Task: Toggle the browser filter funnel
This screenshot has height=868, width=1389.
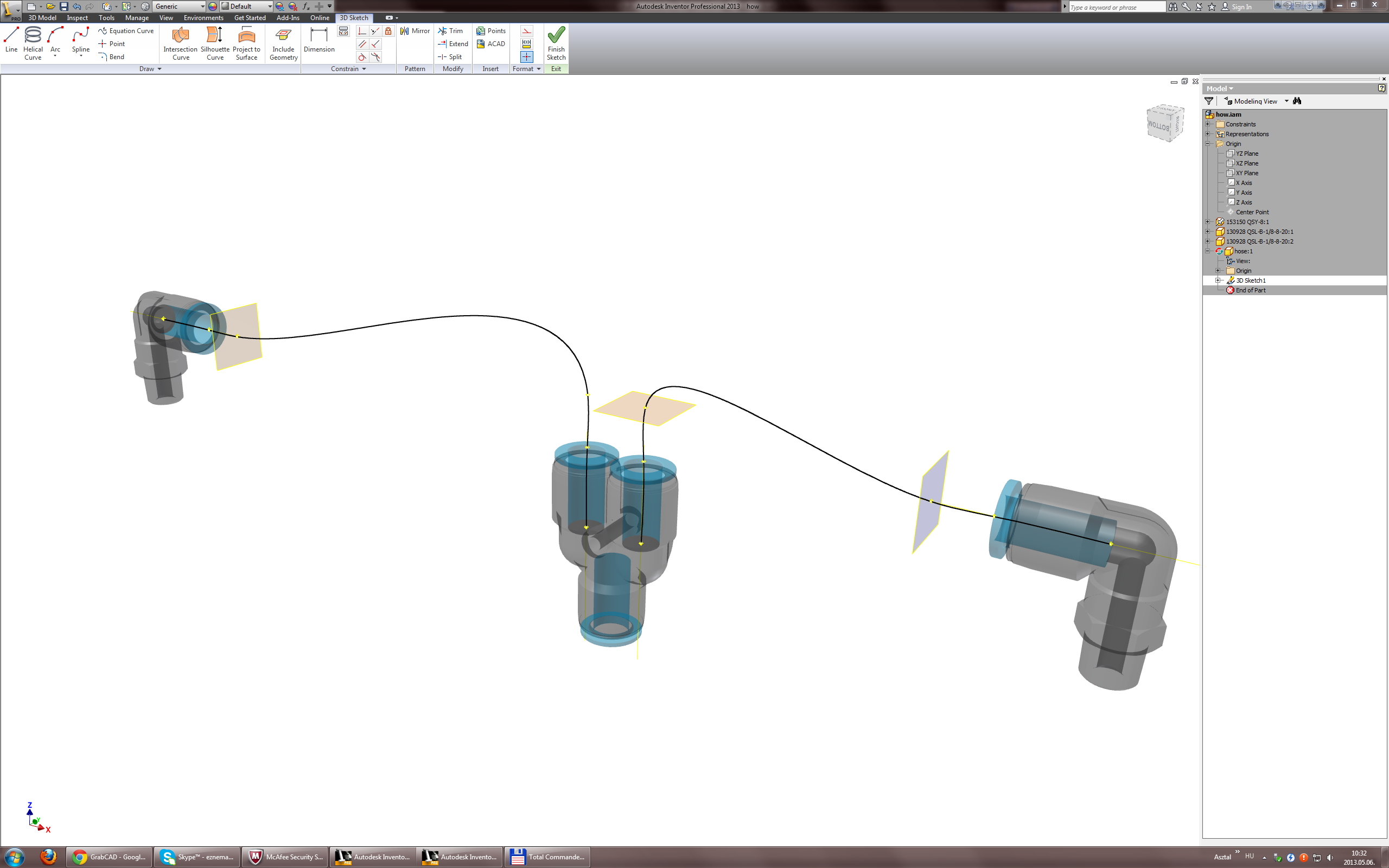Action: click(1209, 101)
